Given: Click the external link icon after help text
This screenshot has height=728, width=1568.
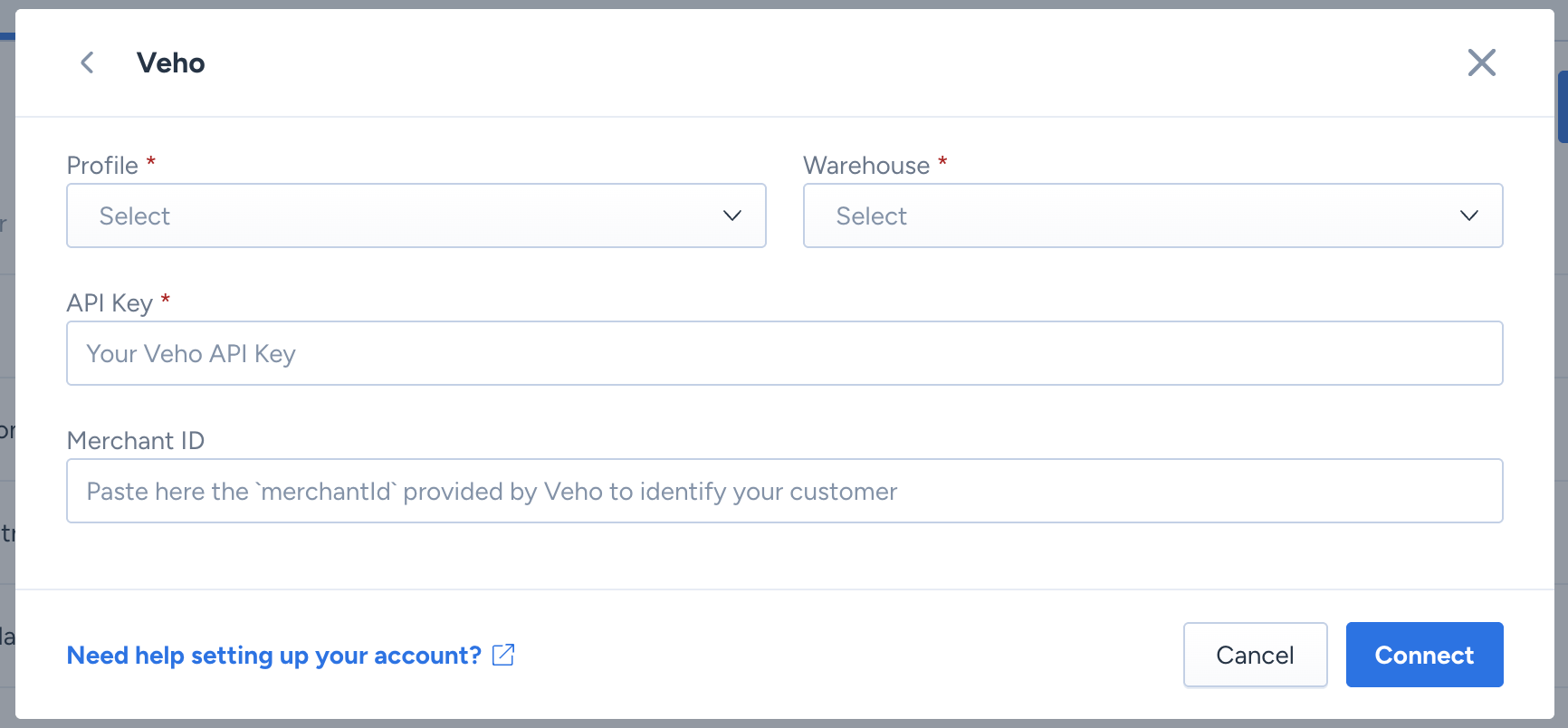Looking at the screenshot, I should tap(503, 655).
